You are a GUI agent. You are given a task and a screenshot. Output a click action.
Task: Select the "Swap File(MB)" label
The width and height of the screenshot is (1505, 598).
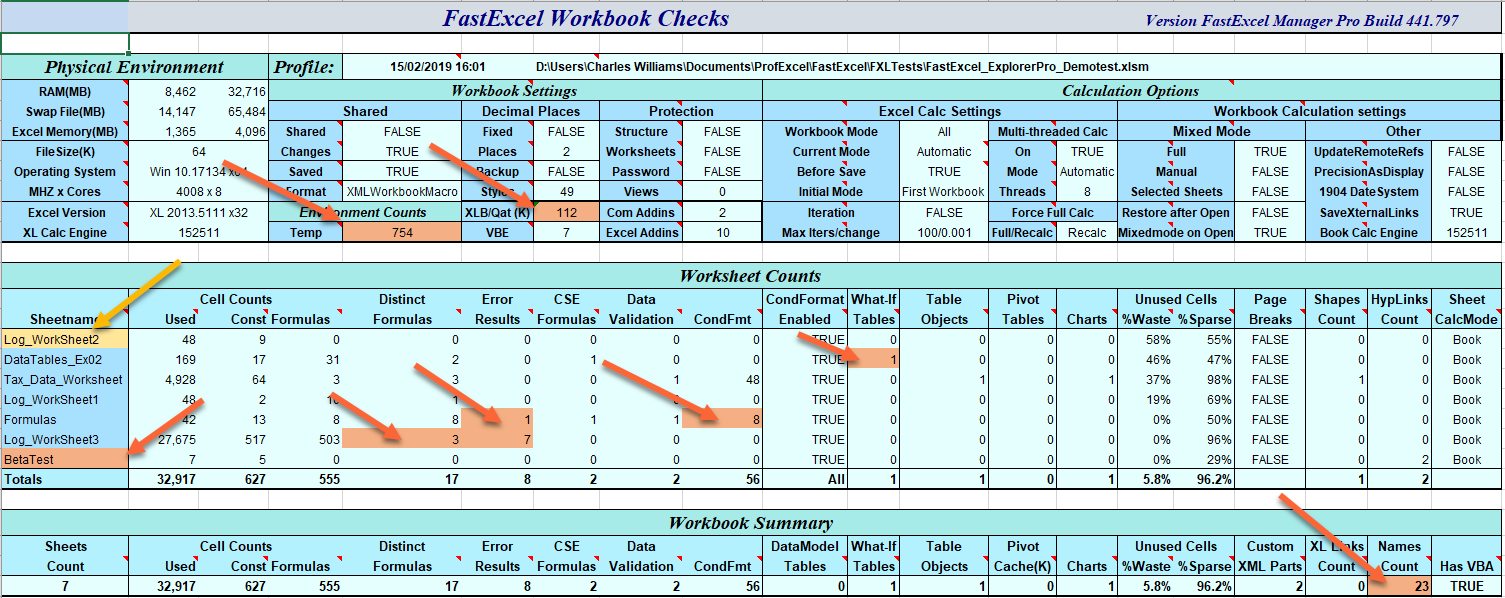65,111
